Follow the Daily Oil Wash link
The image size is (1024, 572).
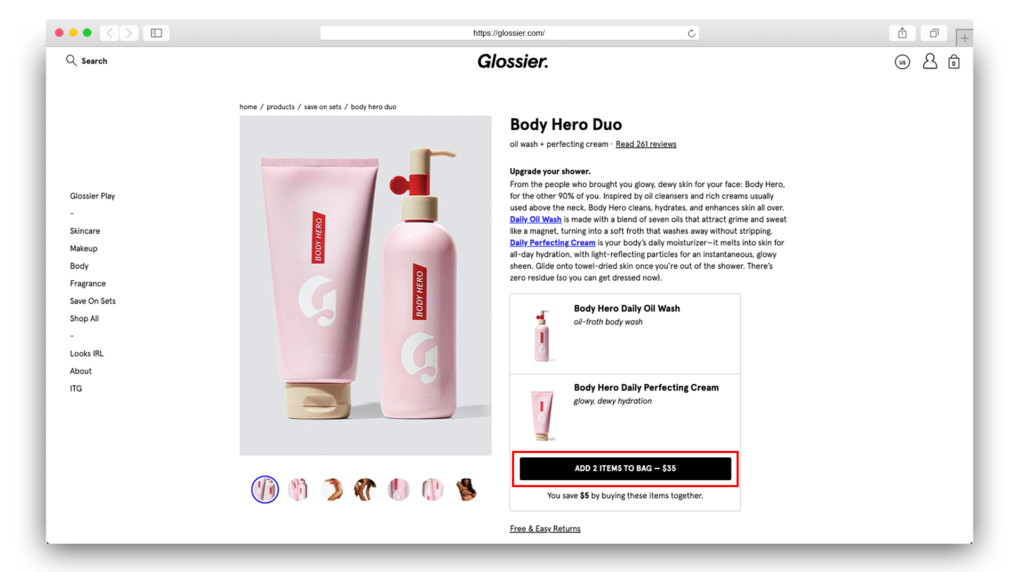coord(536,219)
